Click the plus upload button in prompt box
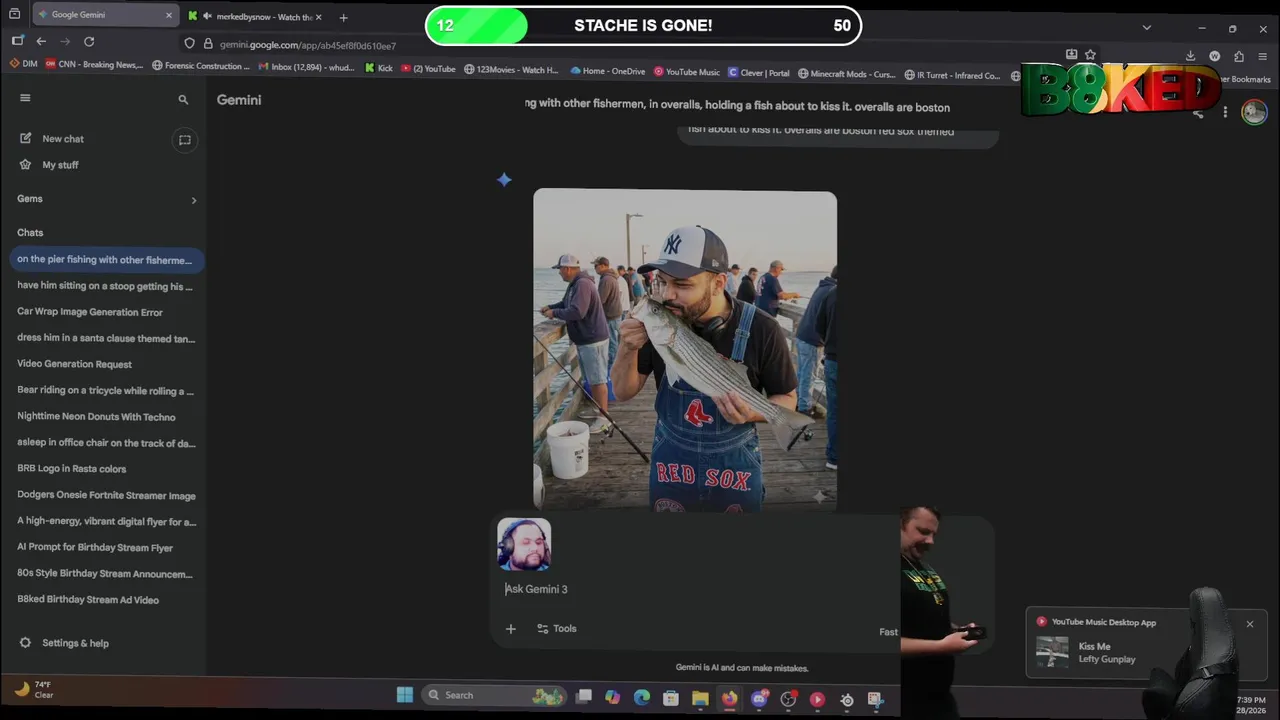 click(511, 629)
